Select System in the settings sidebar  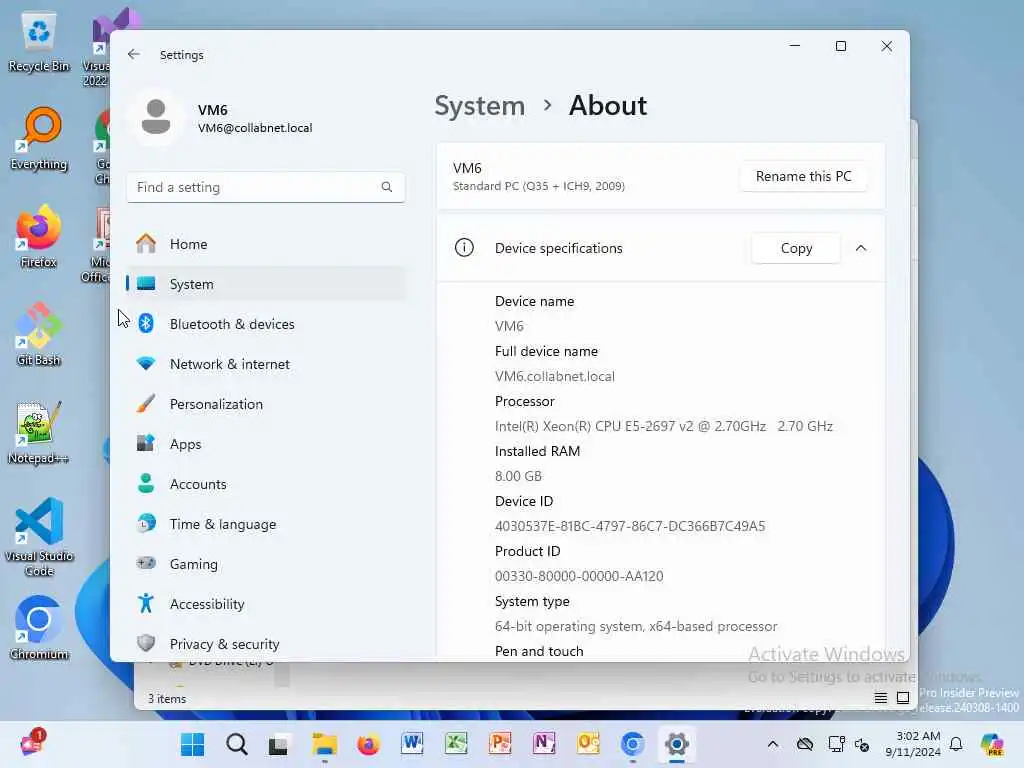pos(266,284)
